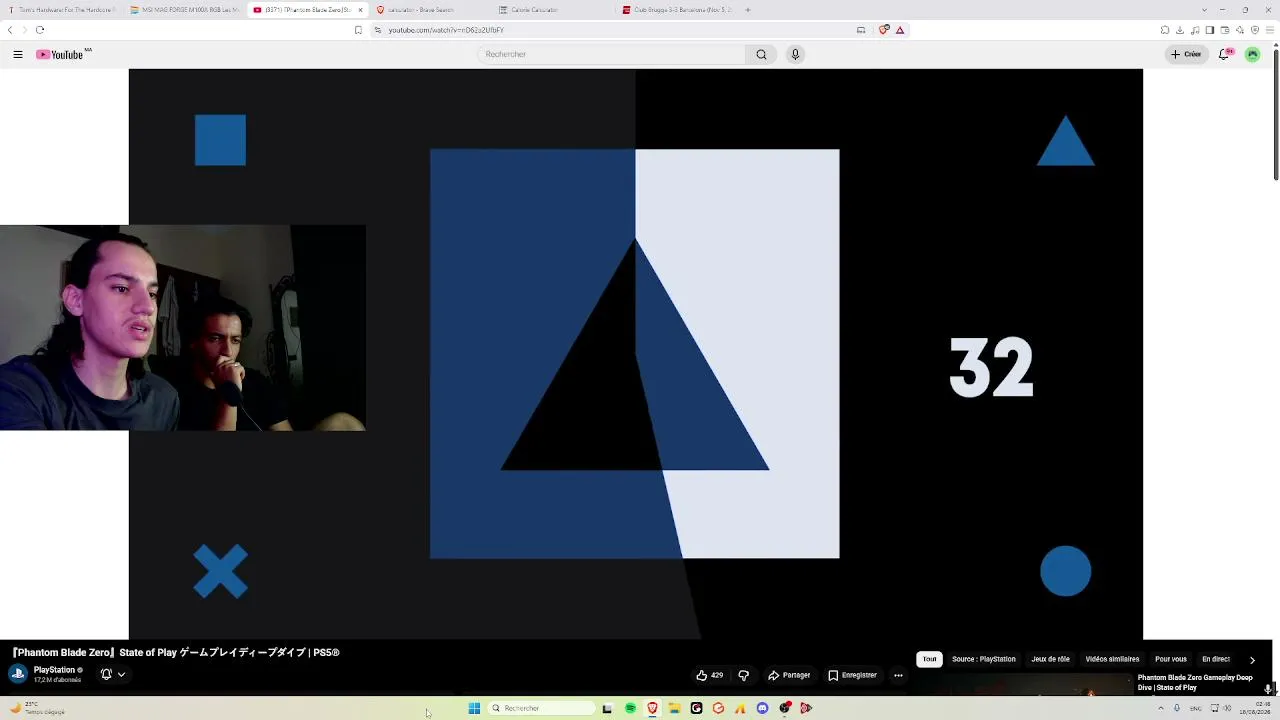Open the taskbar weather widget
Viewport: 1280px width, 720px height.
click(38, 708)
